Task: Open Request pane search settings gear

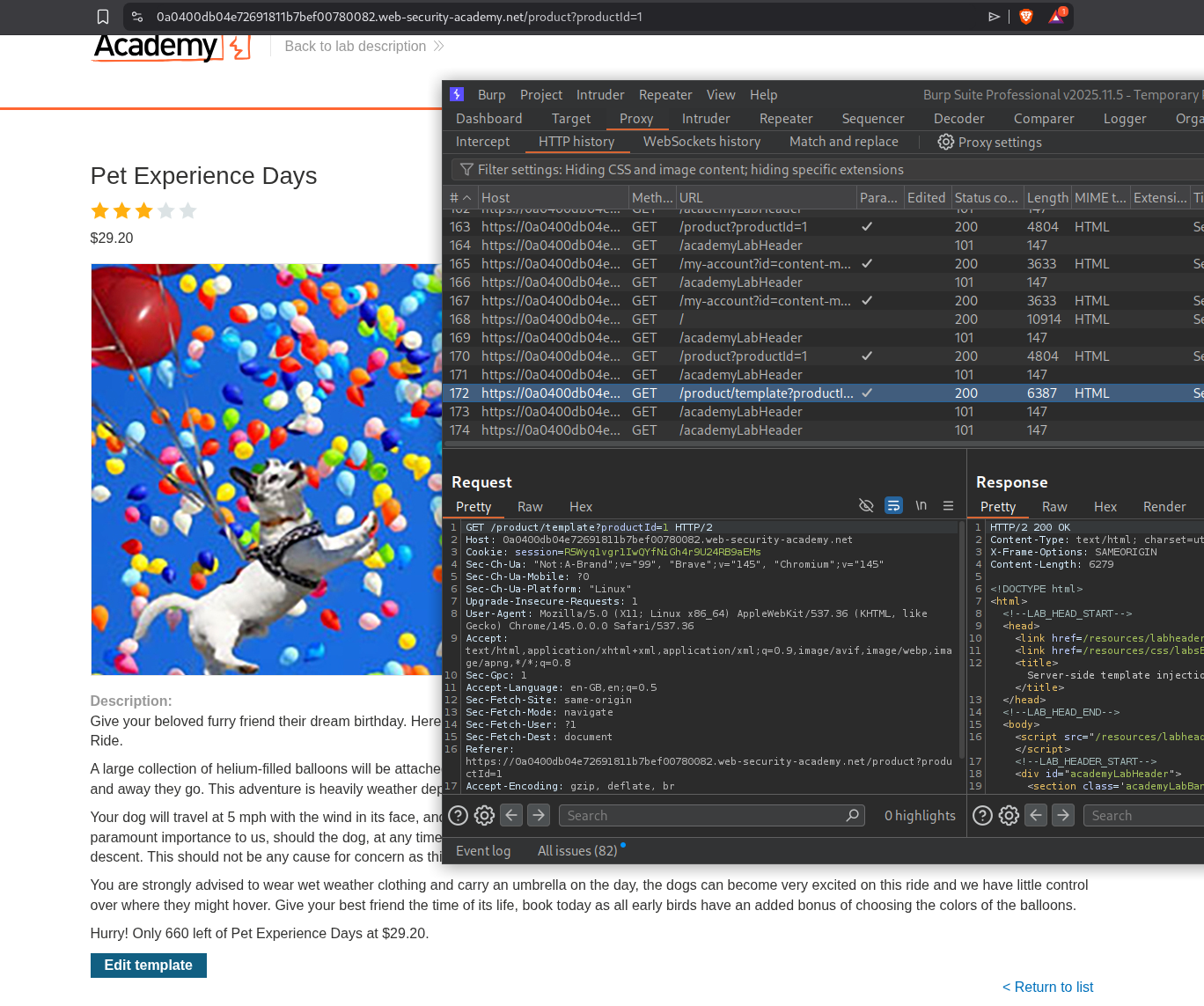Action: coord(484,815)
